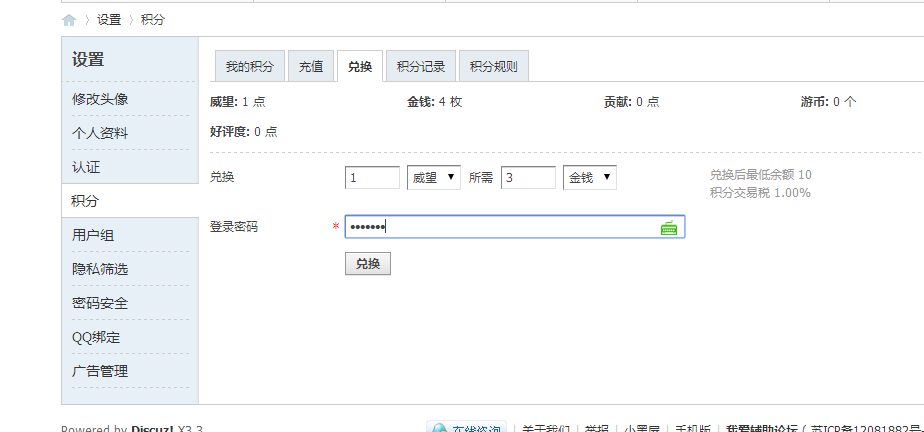
Task: Open the 充值 tab
Action: (311, 67)
